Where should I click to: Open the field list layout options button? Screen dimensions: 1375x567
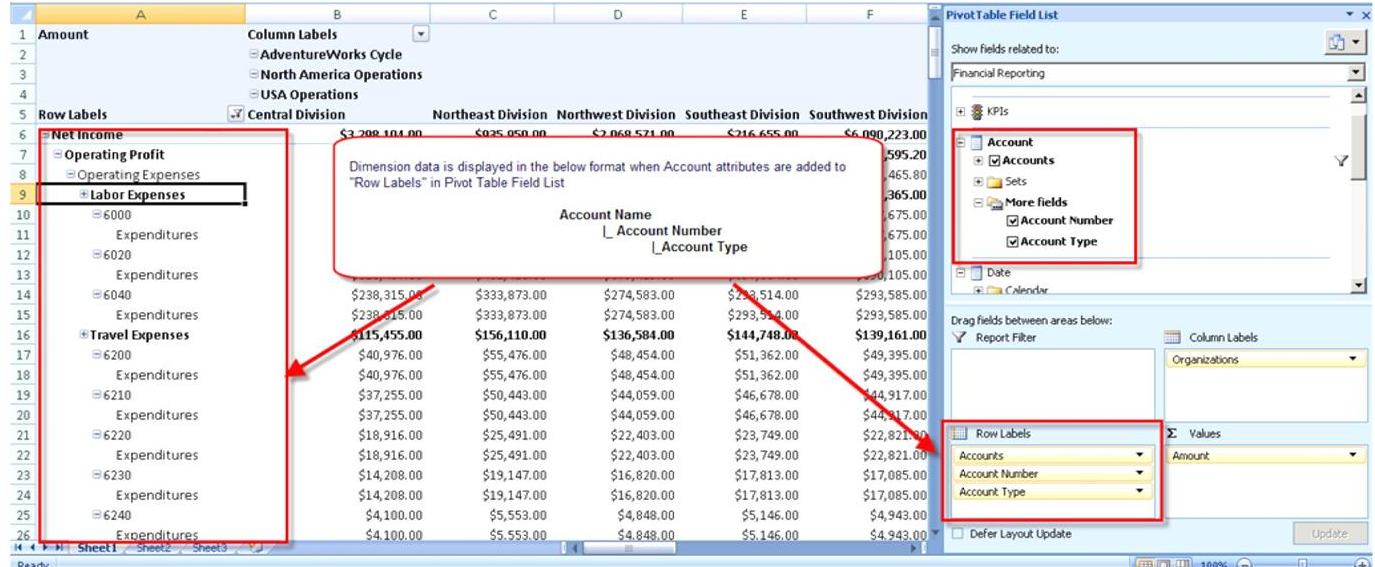pyautogui.click(x=1345, y=43)
